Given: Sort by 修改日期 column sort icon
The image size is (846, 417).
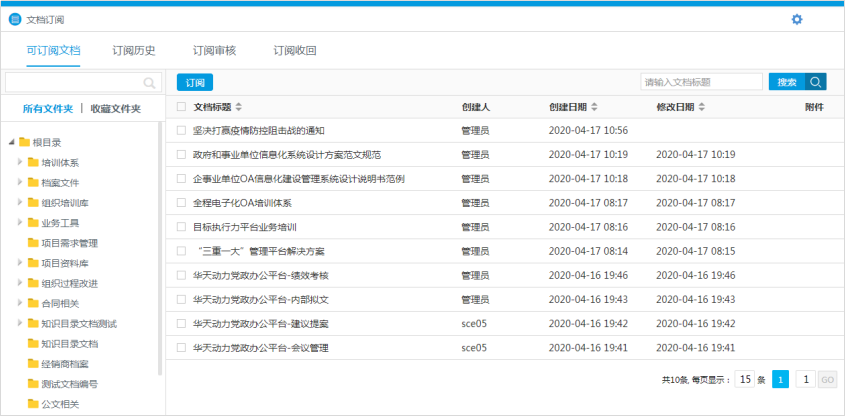Looking at the screenshot, I should click(x=702, y=107).
